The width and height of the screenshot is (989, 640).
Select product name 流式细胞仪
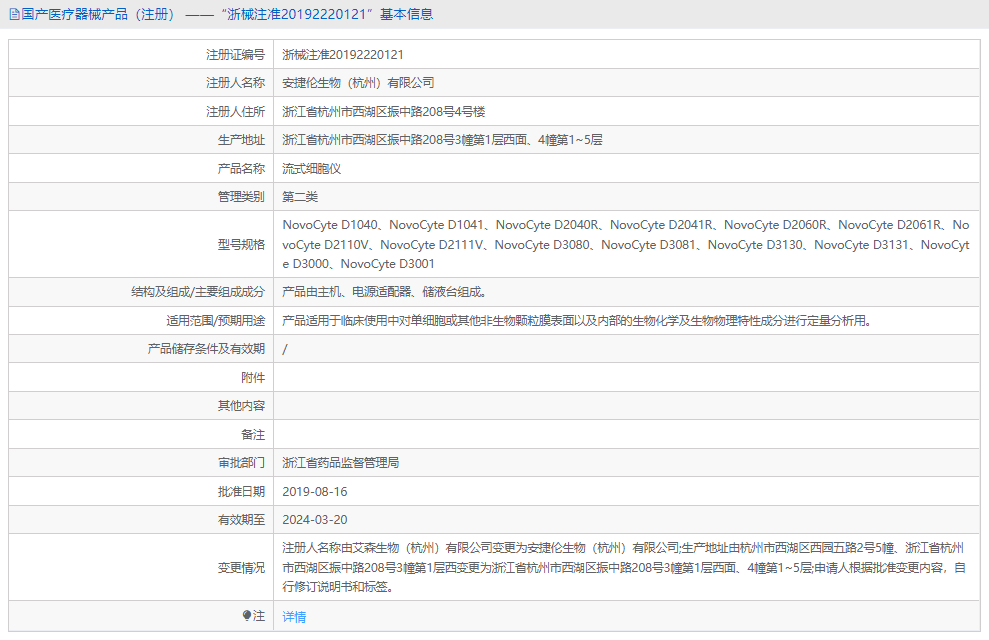click(x=311, y=168)
